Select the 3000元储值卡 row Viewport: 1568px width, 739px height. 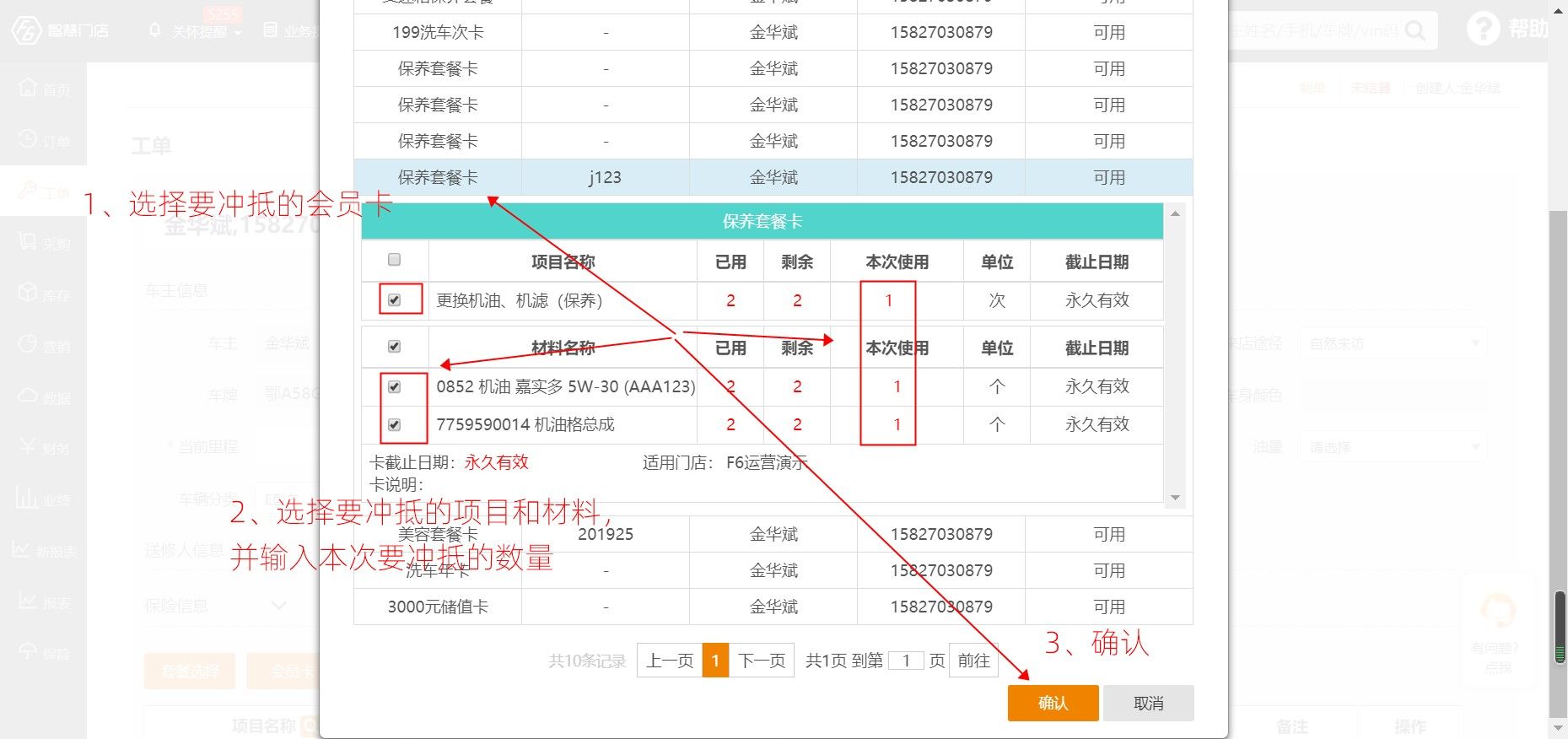point(773,607)
